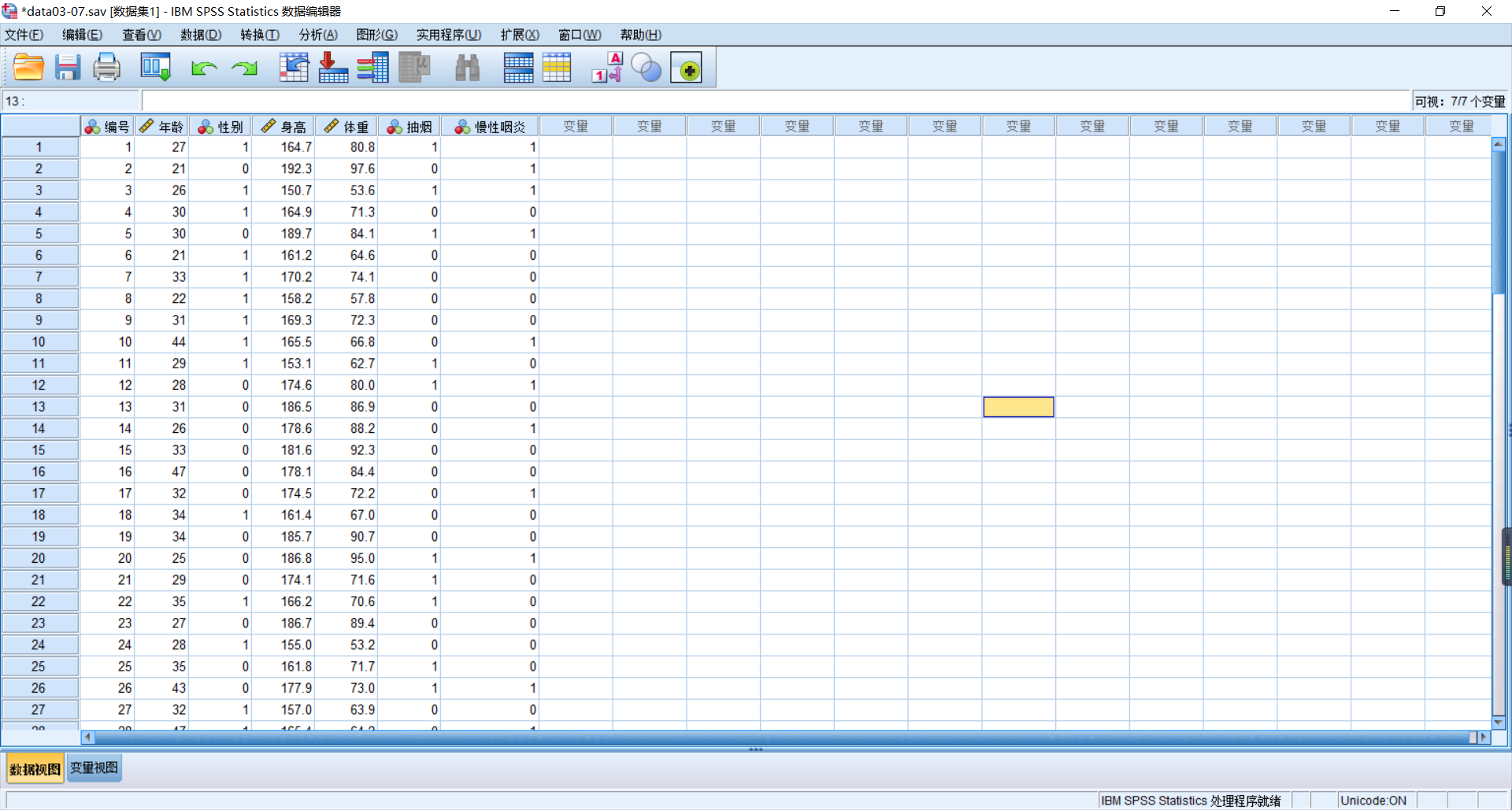Select the 编号 column header
This screenshot has height=810, width=1512.
click(x=106, y=127)
